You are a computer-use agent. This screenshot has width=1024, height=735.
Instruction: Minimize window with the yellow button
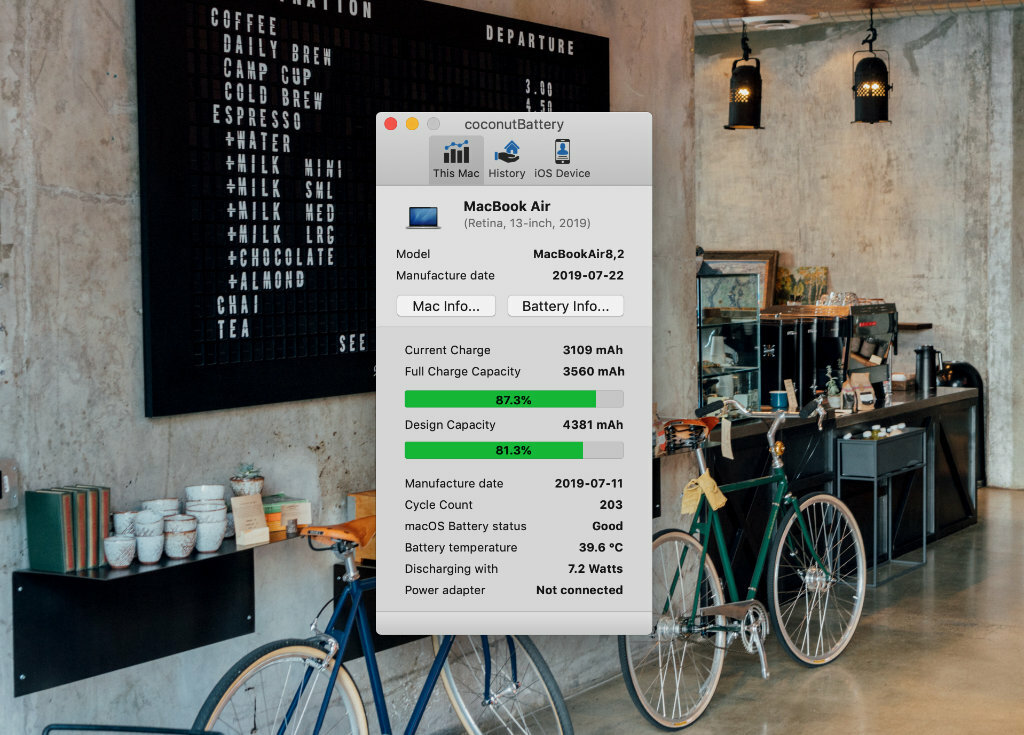click(412, 124)
